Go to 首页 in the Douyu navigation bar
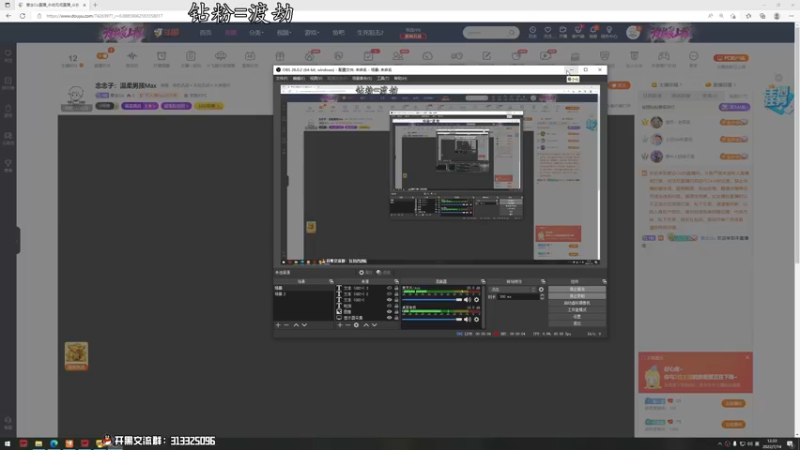This screenshot has height=450, width=800. [x=206, y=33]
